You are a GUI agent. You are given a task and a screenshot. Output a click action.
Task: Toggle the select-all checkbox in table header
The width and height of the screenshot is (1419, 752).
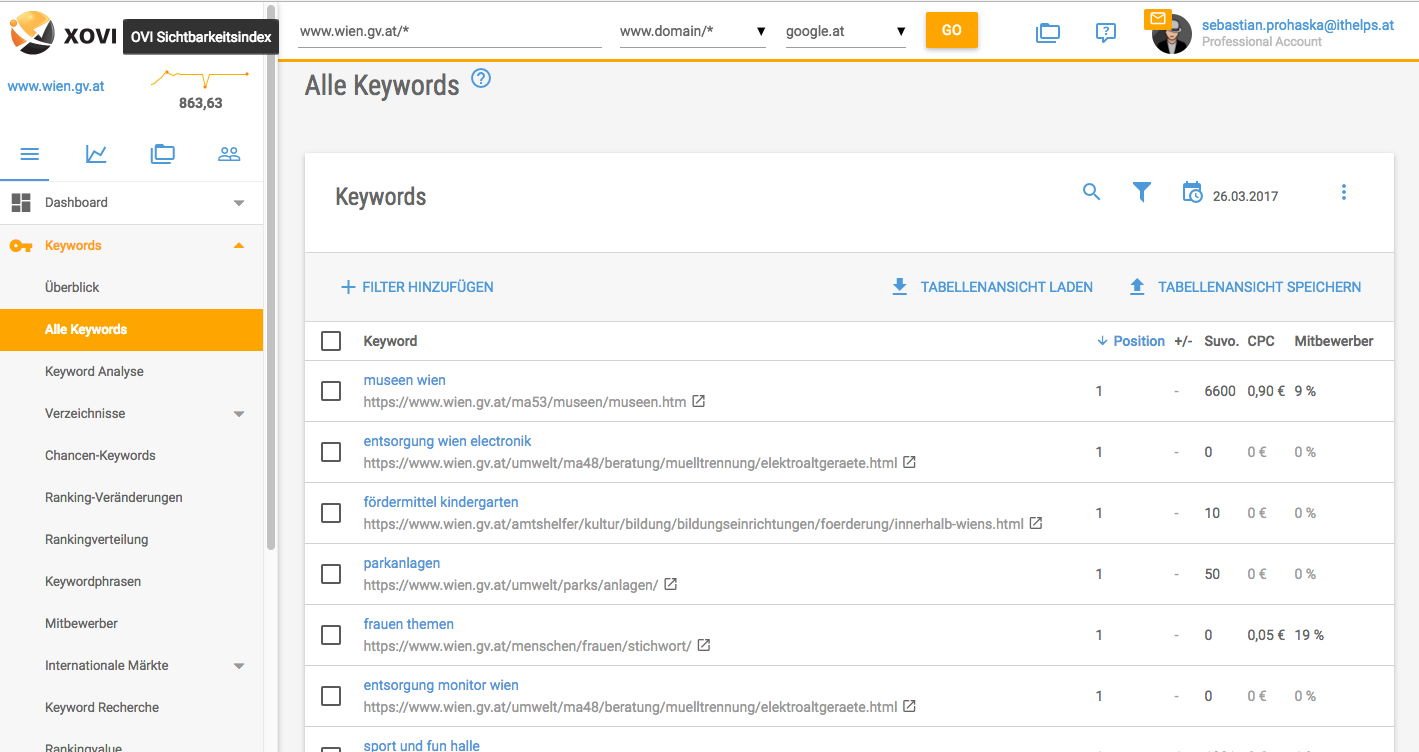tap(331, 342)
